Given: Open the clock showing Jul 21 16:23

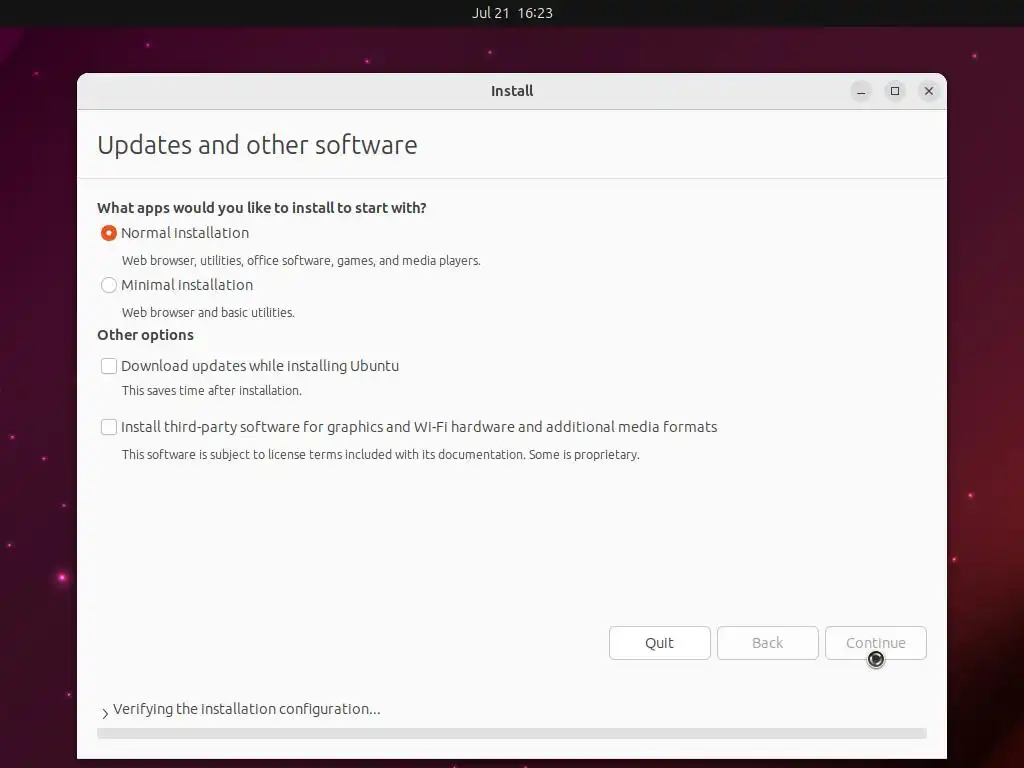Looking at the screenshot, I should point(512,13).
